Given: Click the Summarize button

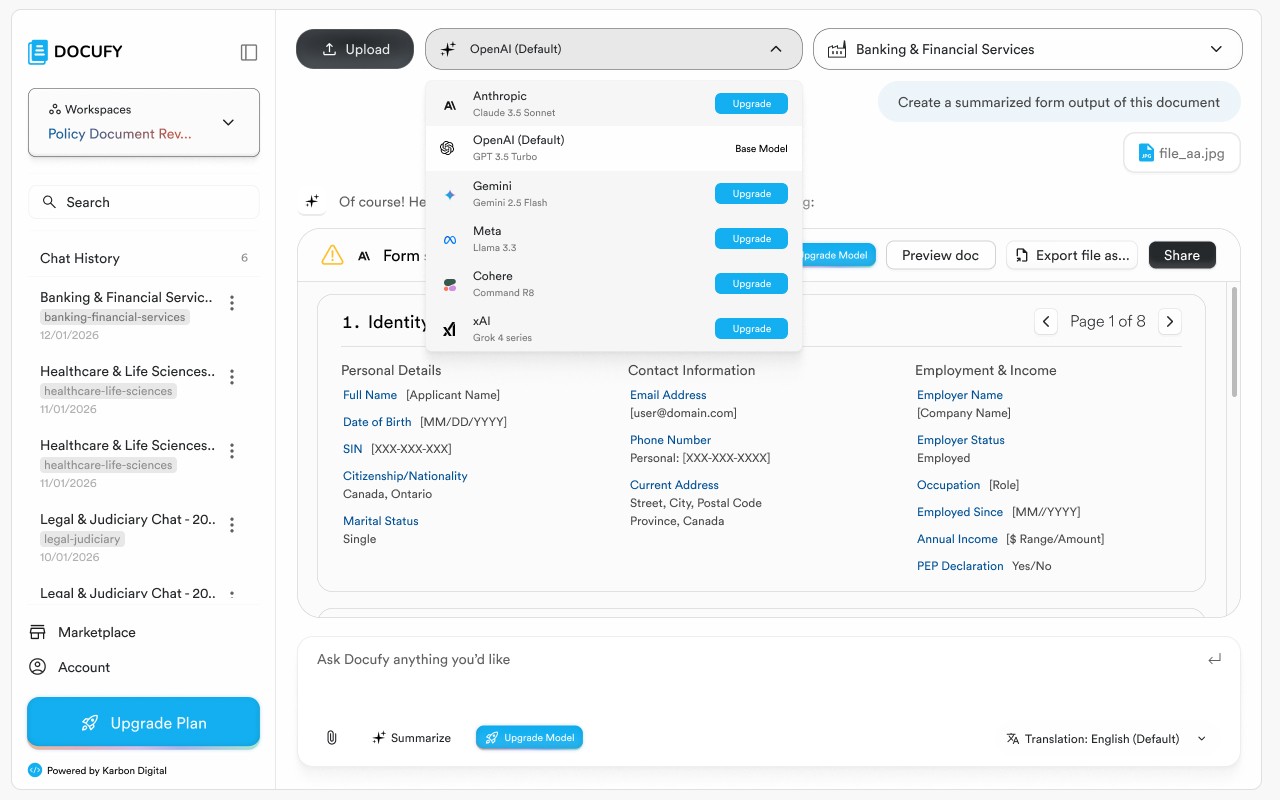Looking at the screenshot, I should (411, 738).
